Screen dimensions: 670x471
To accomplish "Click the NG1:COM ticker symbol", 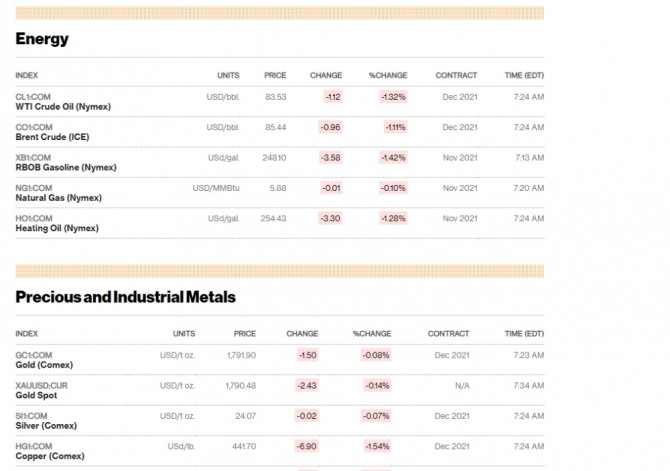I will [x=34, y=188].
